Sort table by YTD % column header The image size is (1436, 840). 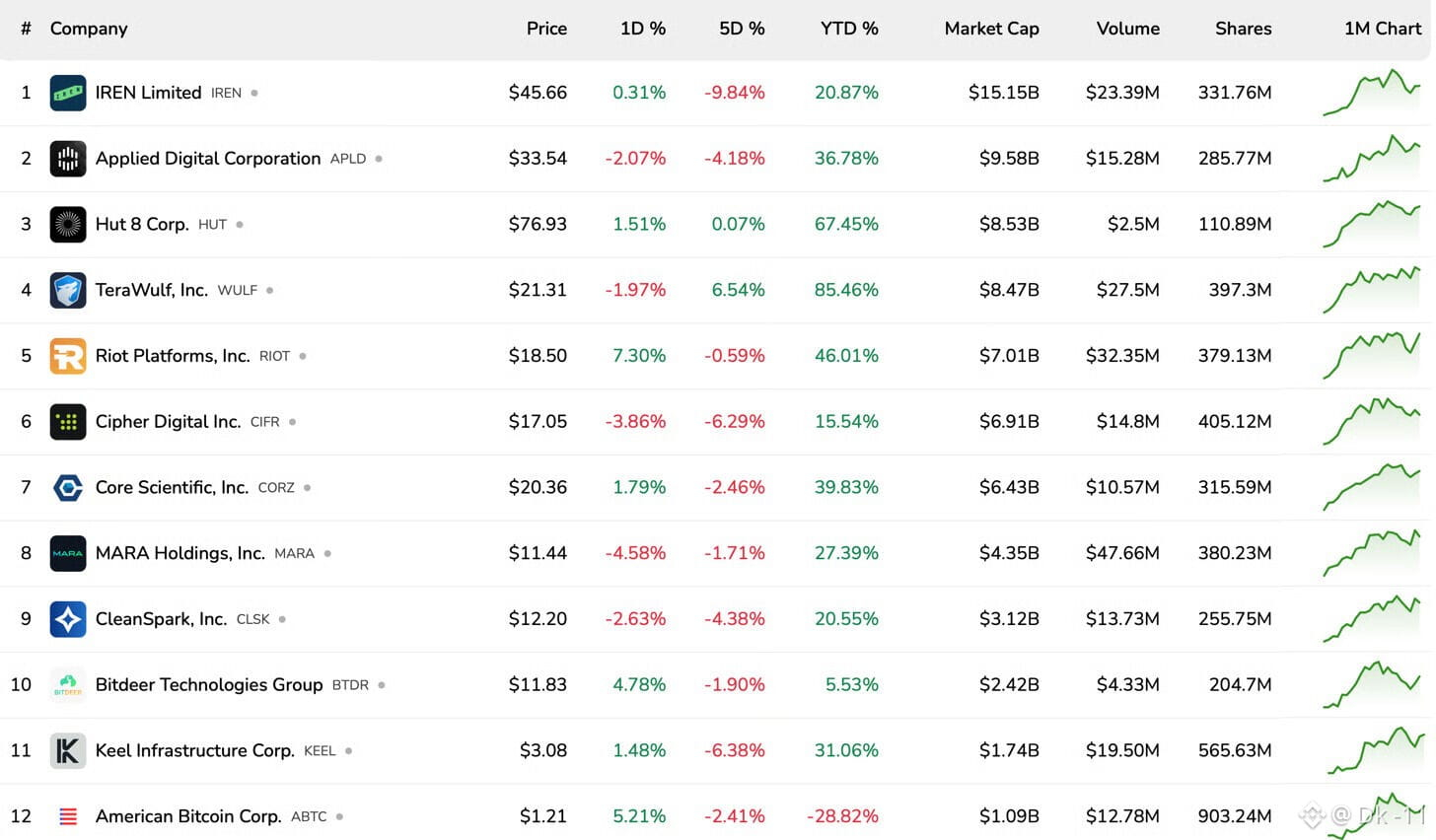point(849,29)
